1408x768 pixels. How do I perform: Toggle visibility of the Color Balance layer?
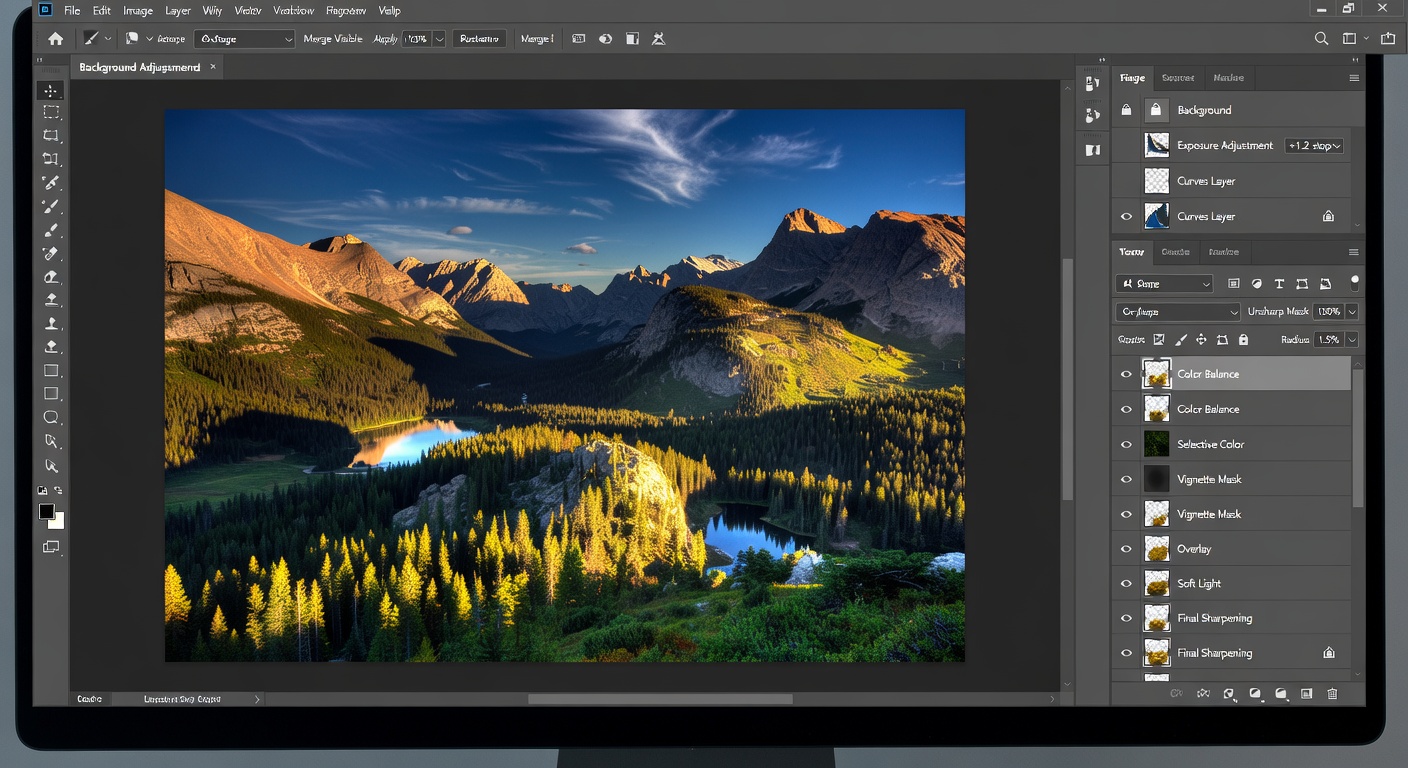pos(1126,373)
